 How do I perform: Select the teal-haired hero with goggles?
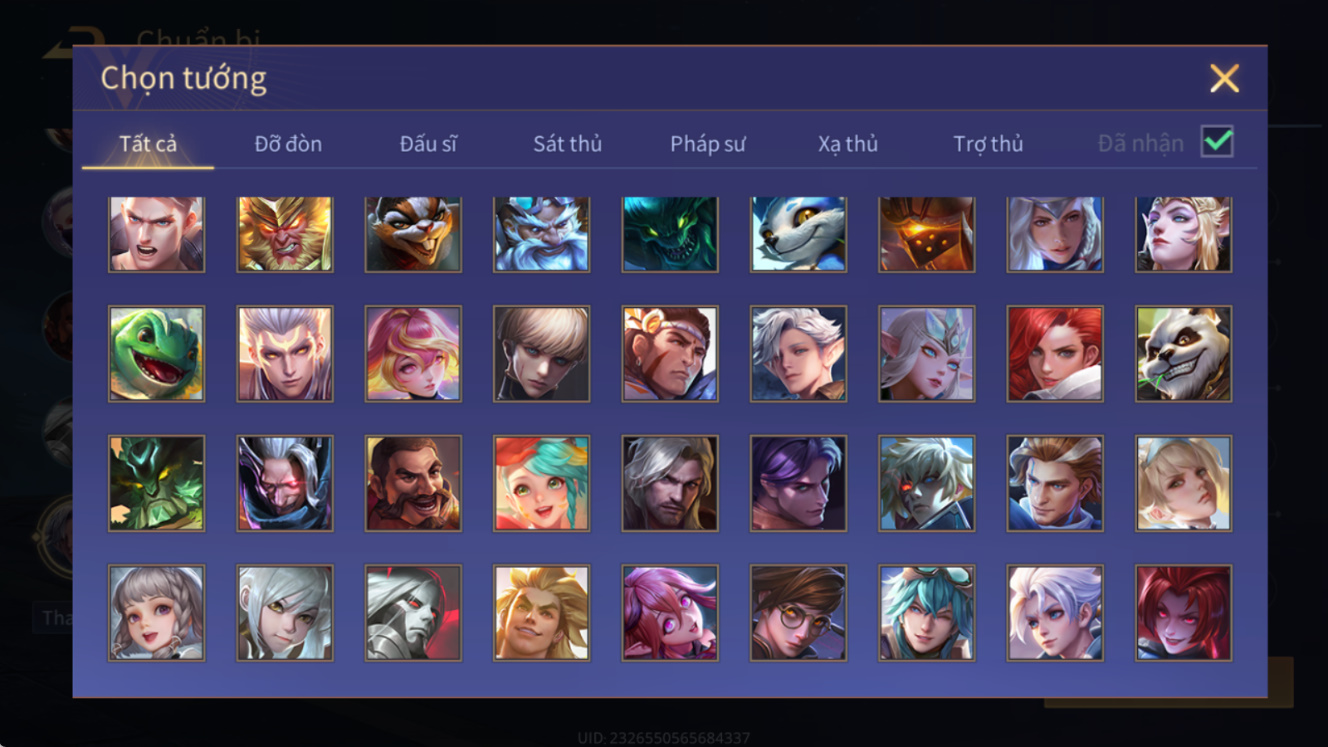point(927,613)
